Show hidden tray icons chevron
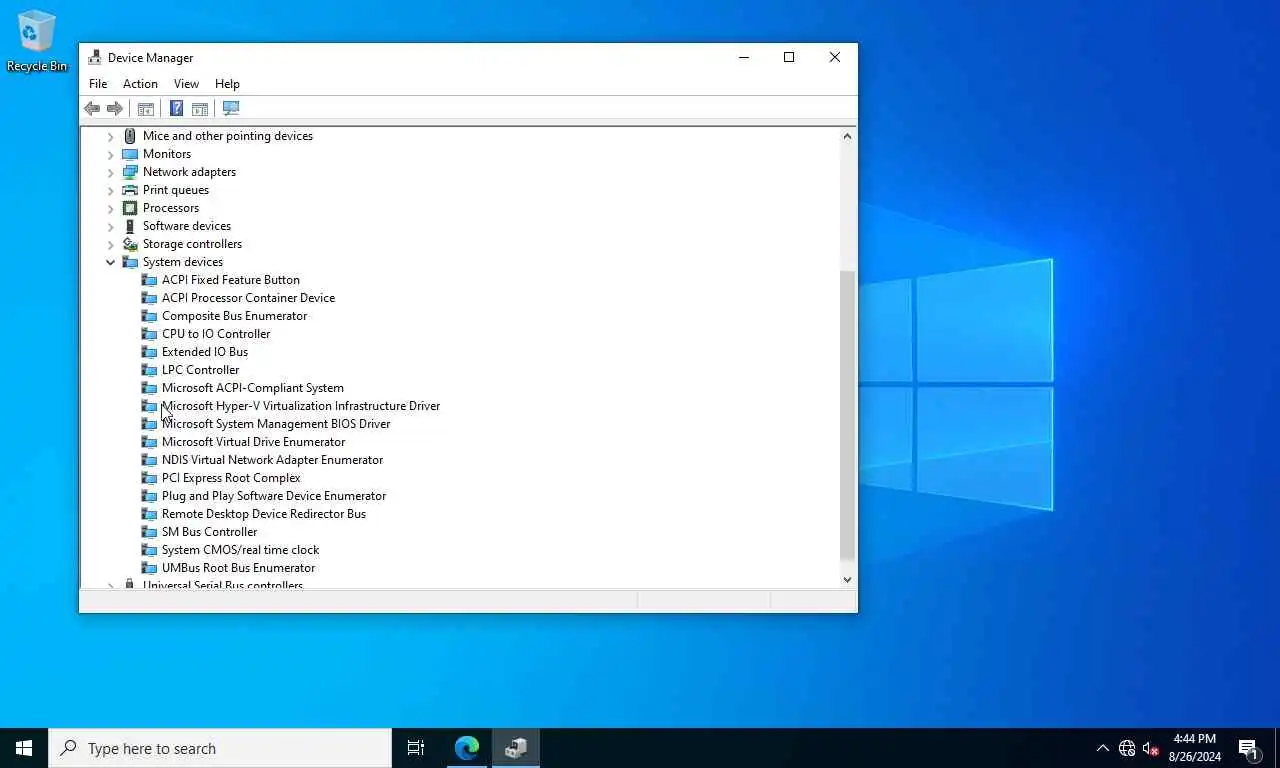 coord(1102,748)
